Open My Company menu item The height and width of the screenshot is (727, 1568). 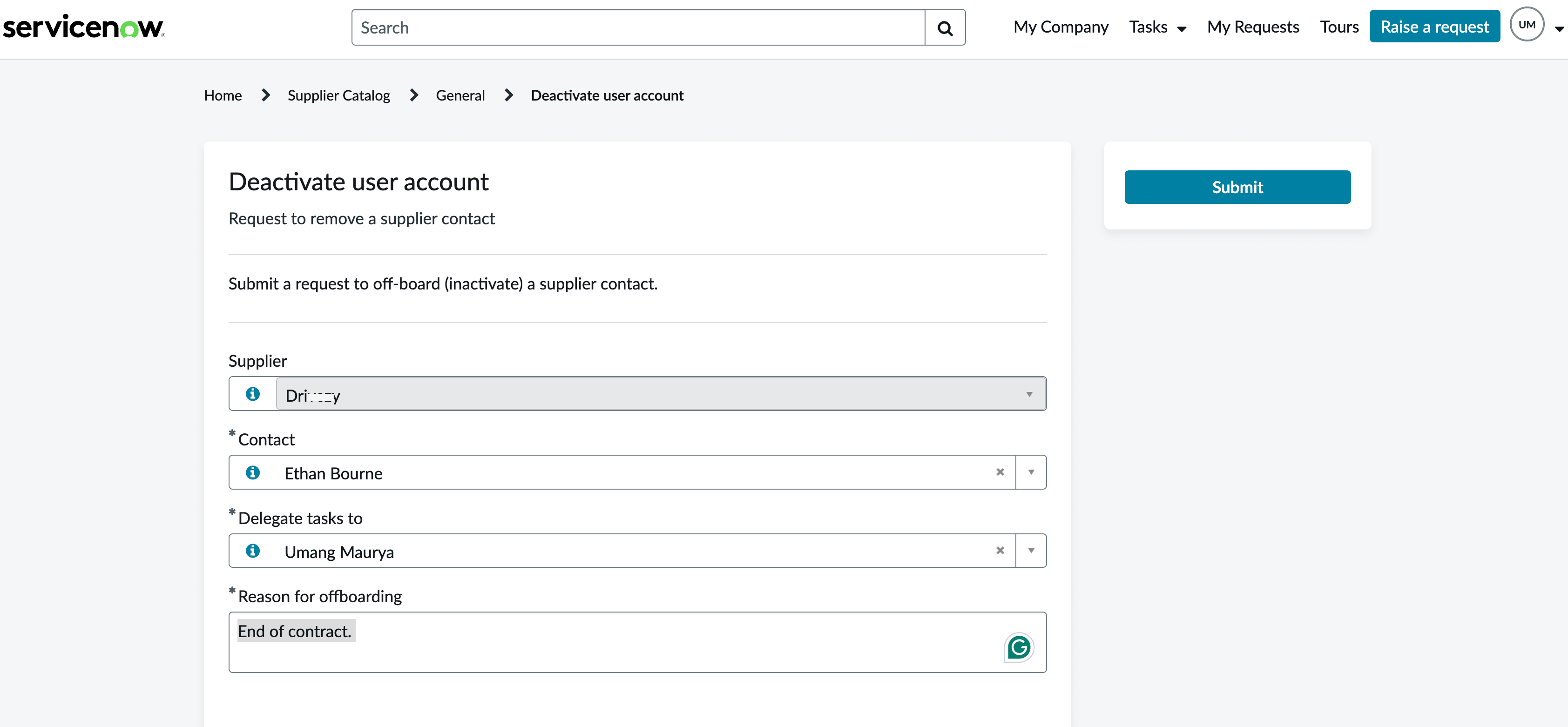coord(1061,27)
